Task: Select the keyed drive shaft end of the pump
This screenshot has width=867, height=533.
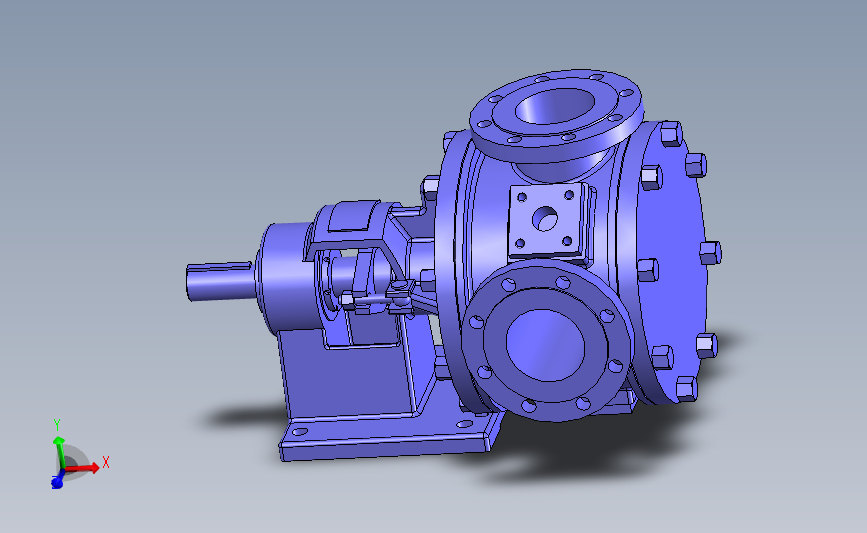Action: click(220, 281)
